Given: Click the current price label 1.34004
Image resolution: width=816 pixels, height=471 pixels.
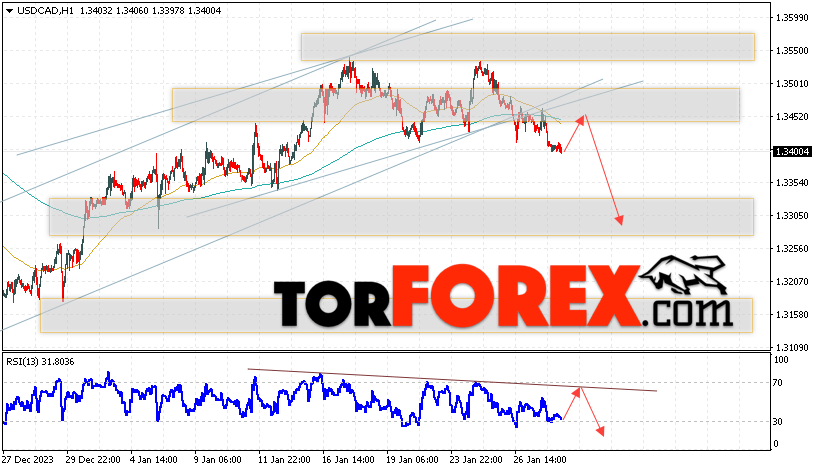Looking at the screenshot, I should [x=792, y=151].
